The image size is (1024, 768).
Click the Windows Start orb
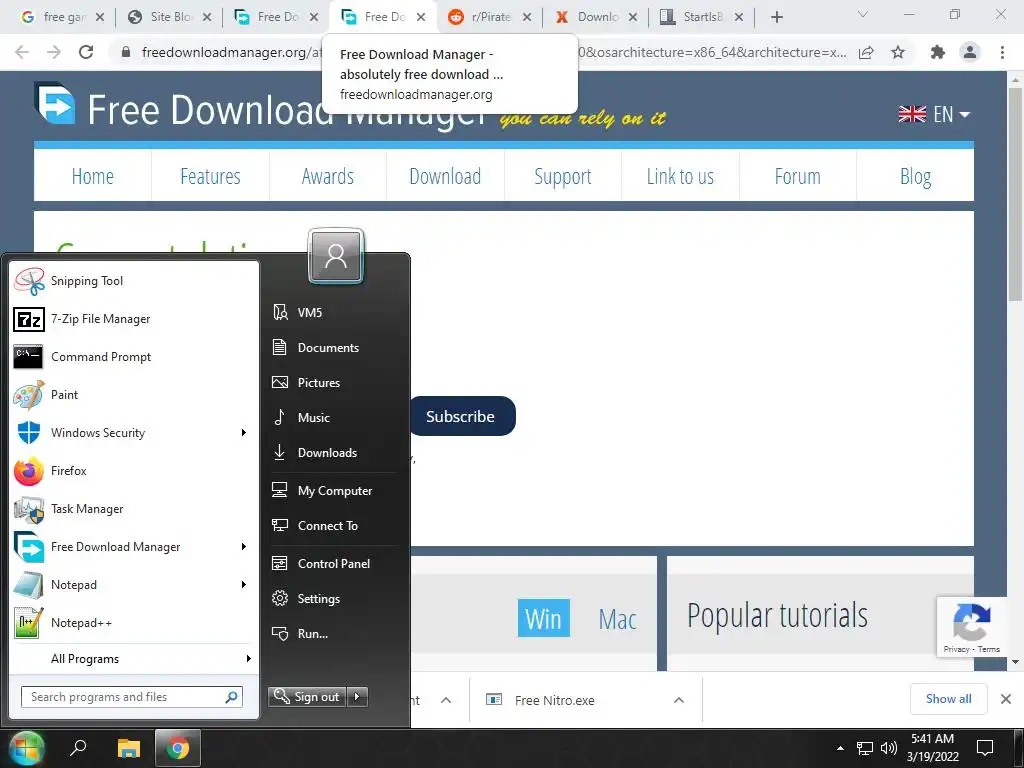[x=25, y=748]
